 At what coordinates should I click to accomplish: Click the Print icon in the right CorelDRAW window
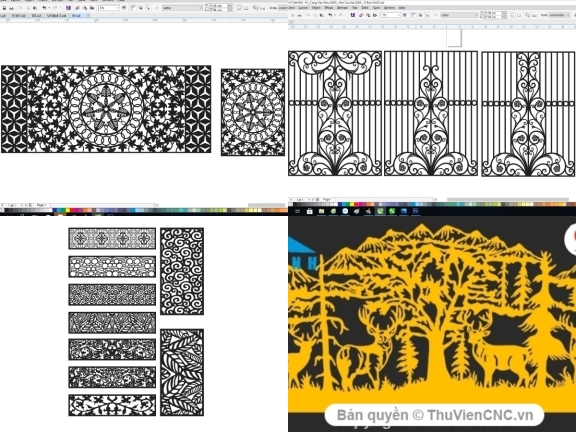tap(299, 15)
